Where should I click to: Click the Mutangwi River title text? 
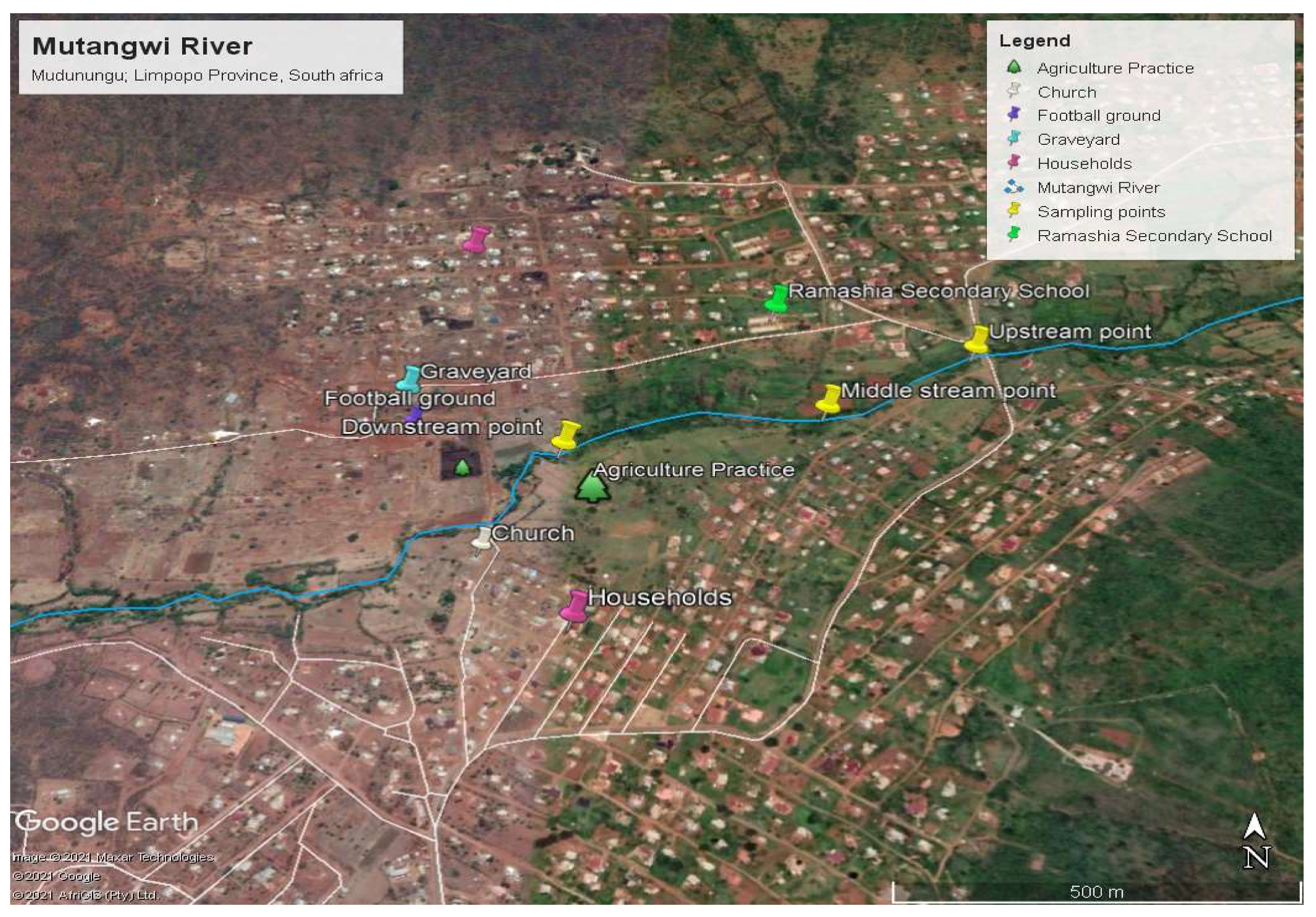(142, 46)
